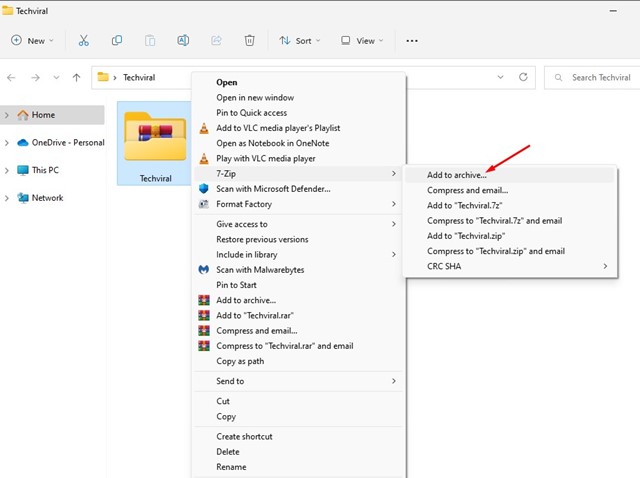Click the Rename icon in toolbar
This screenshot has width=640, height=478.
[x=183, y=41]
